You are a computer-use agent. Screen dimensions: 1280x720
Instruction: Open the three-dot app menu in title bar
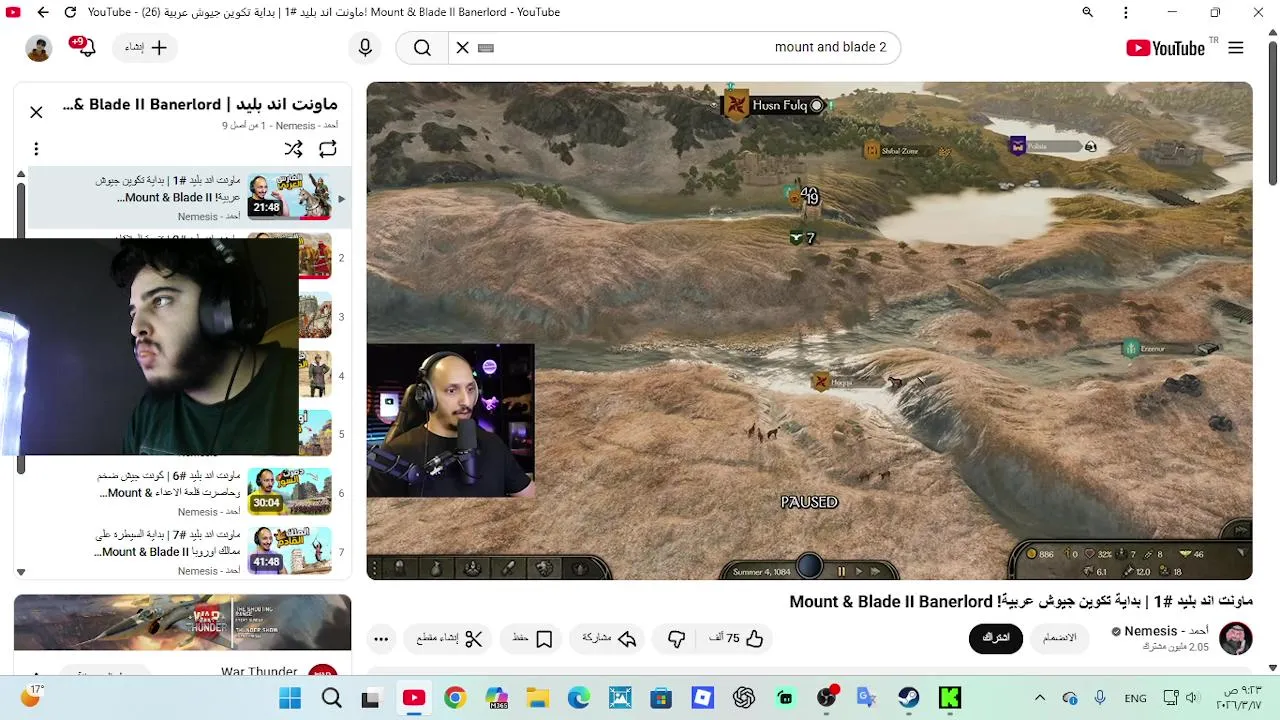pos(1126,12)
